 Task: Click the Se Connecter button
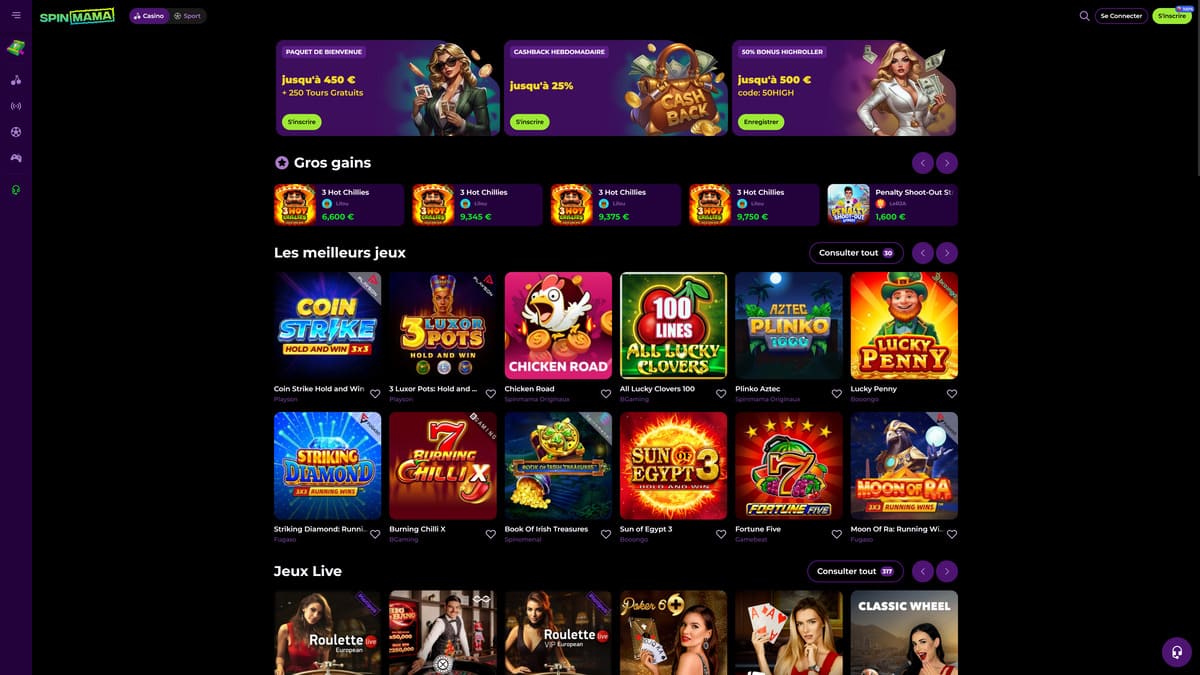1121,16
